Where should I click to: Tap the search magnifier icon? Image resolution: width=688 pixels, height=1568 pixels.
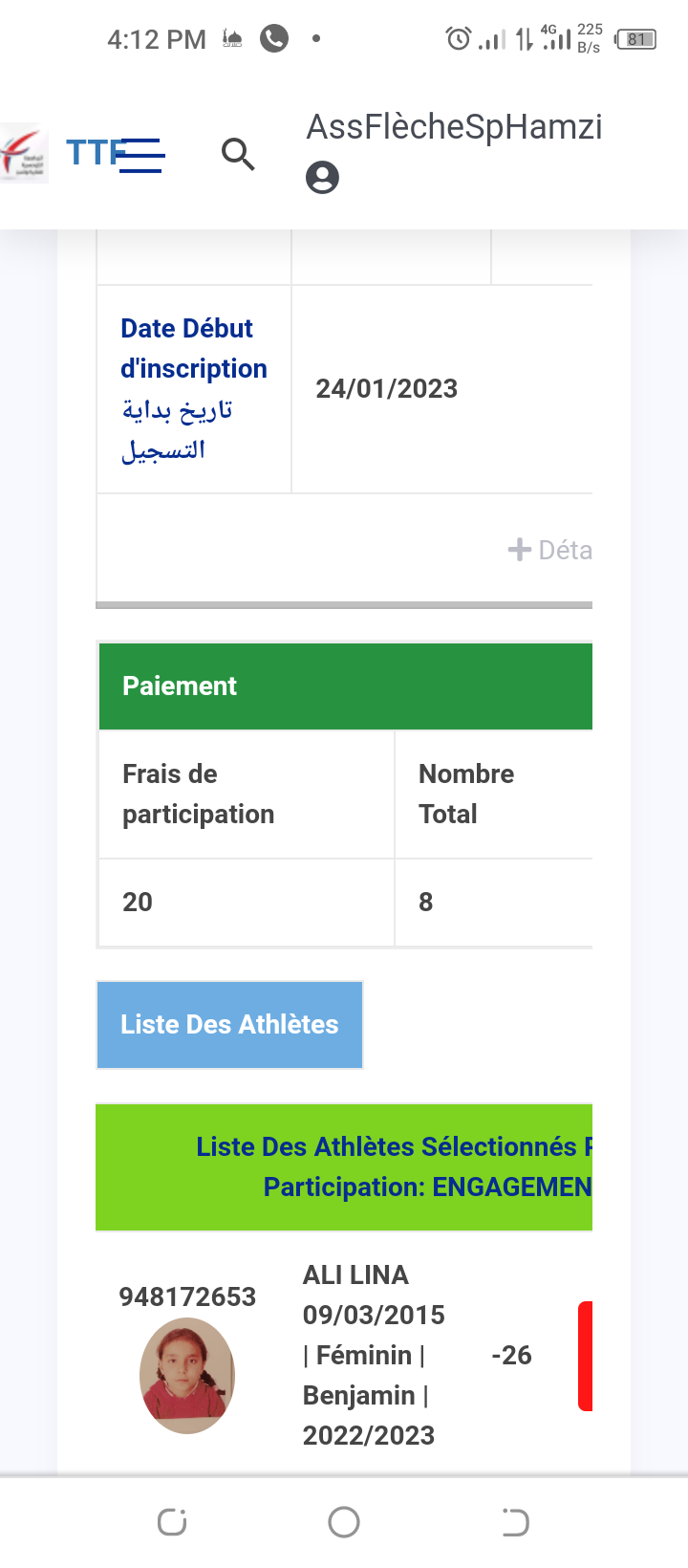click(x=238, y=154)
